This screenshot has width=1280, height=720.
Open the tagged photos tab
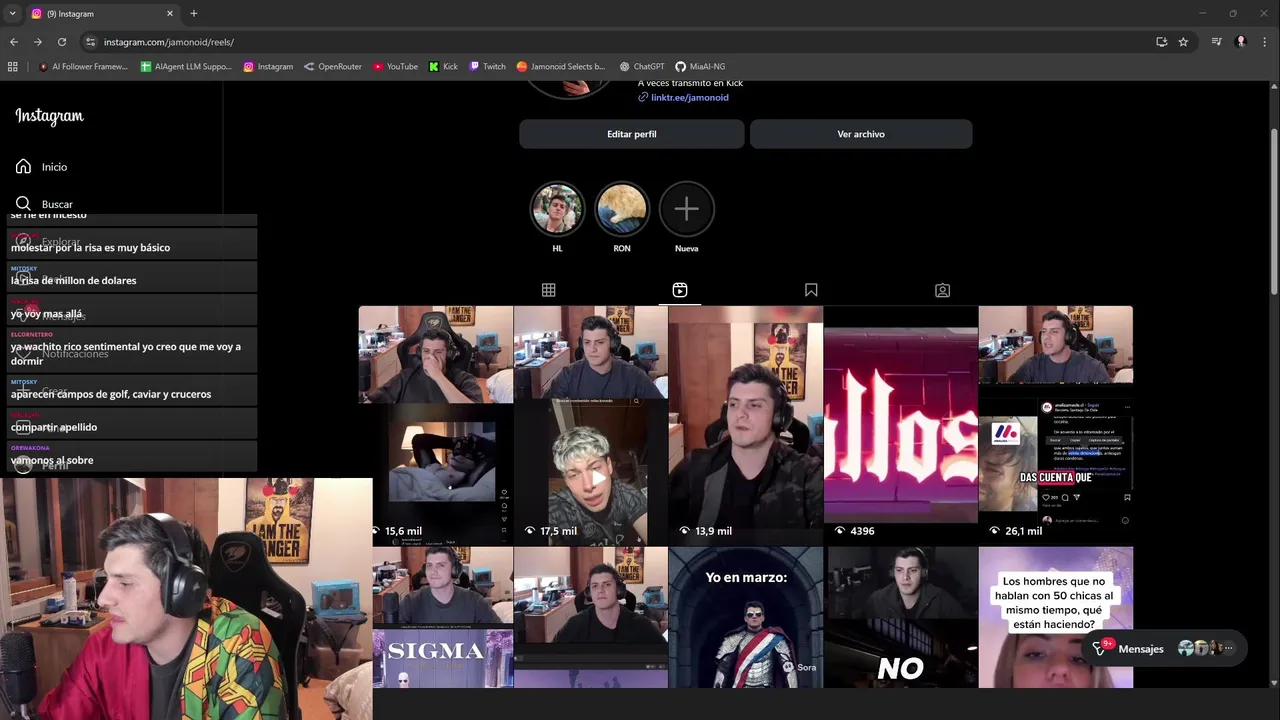tap(942, 290)
